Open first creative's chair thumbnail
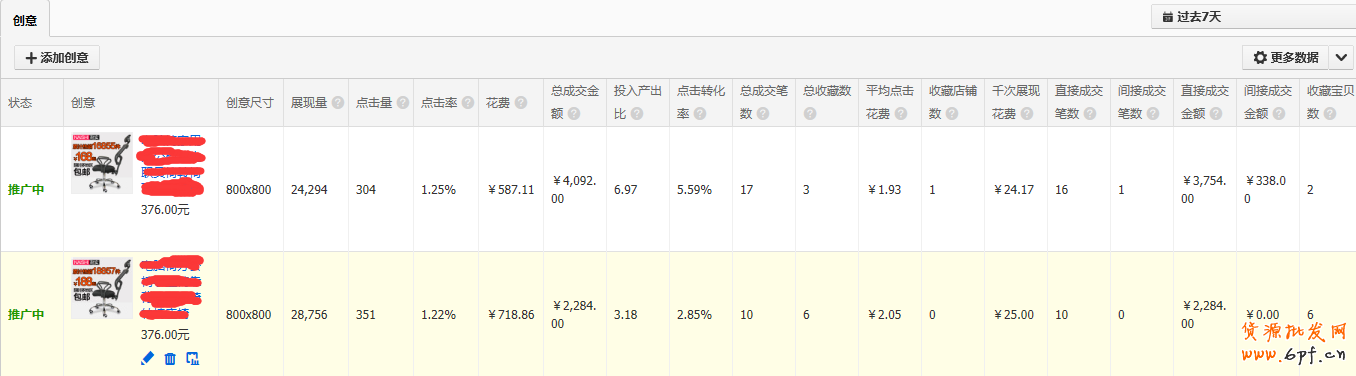1356x376 pixels. 102,164
